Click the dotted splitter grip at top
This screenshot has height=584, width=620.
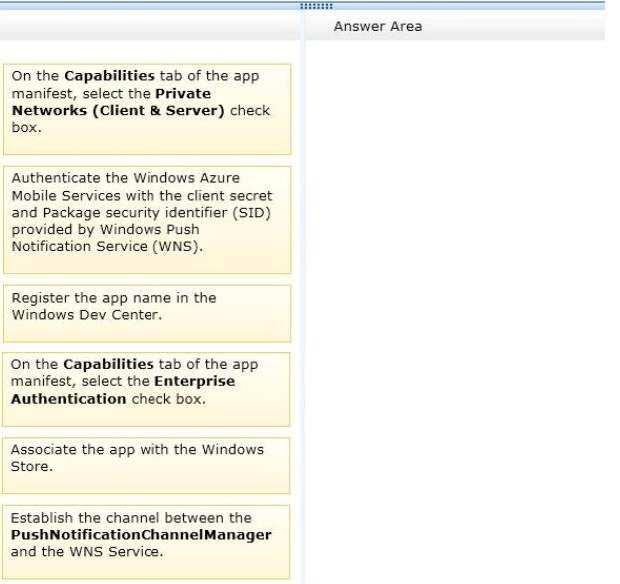316,6
